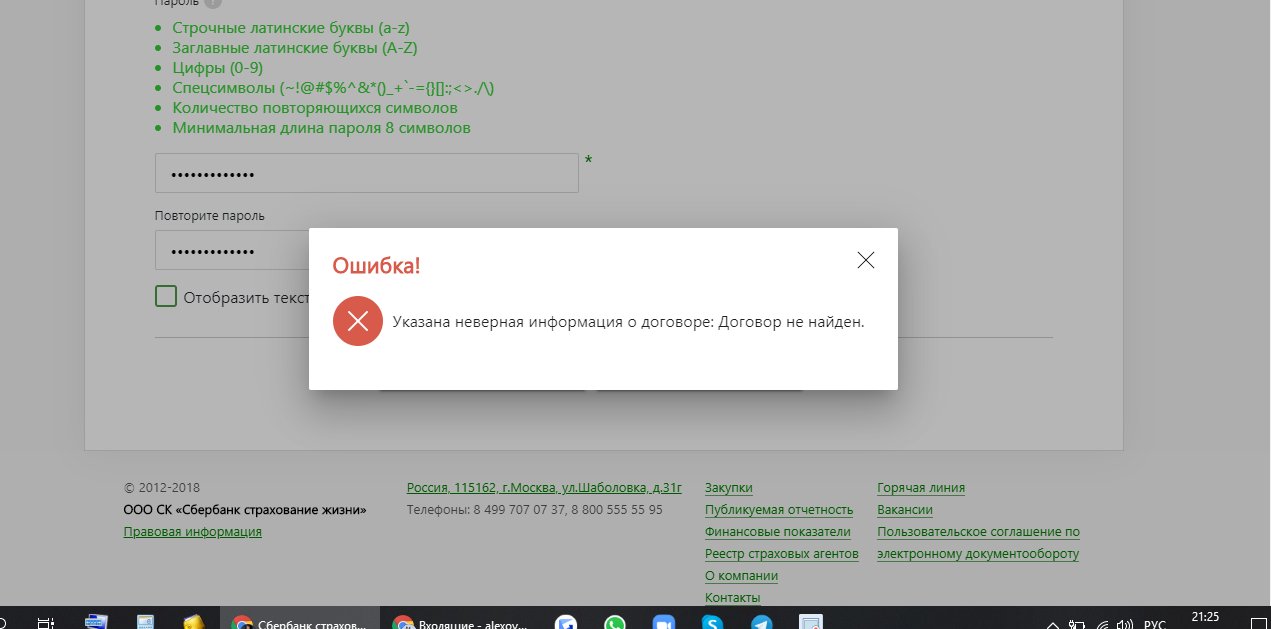Open the Публикуемая отчетность link
The height and width of the screenshot is (629, 1271).
pos(779,510)
